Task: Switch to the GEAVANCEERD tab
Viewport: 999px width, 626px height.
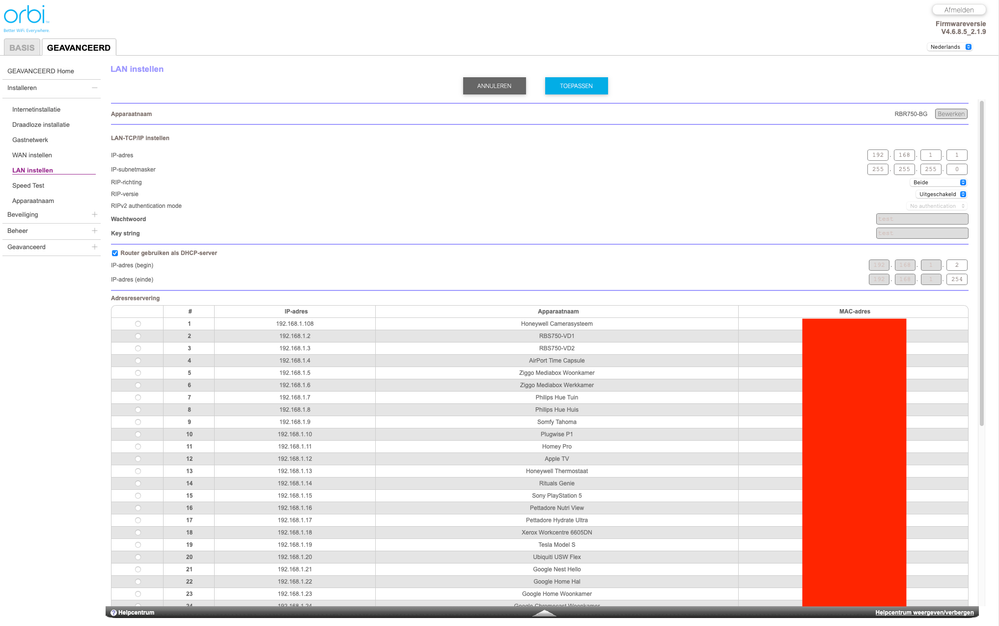Action: pyautogui.click(x=78, y=48)
